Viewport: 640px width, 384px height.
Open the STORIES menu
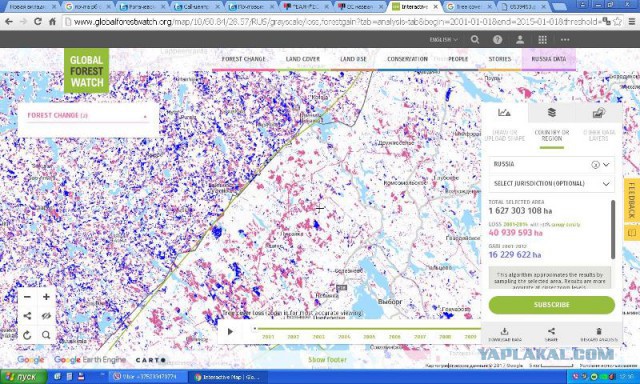[500, 59]
